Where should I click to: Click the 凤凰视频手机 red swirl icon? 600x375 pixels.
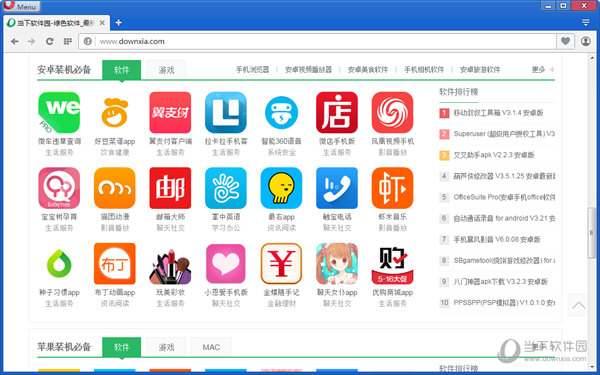coord(392,112)
